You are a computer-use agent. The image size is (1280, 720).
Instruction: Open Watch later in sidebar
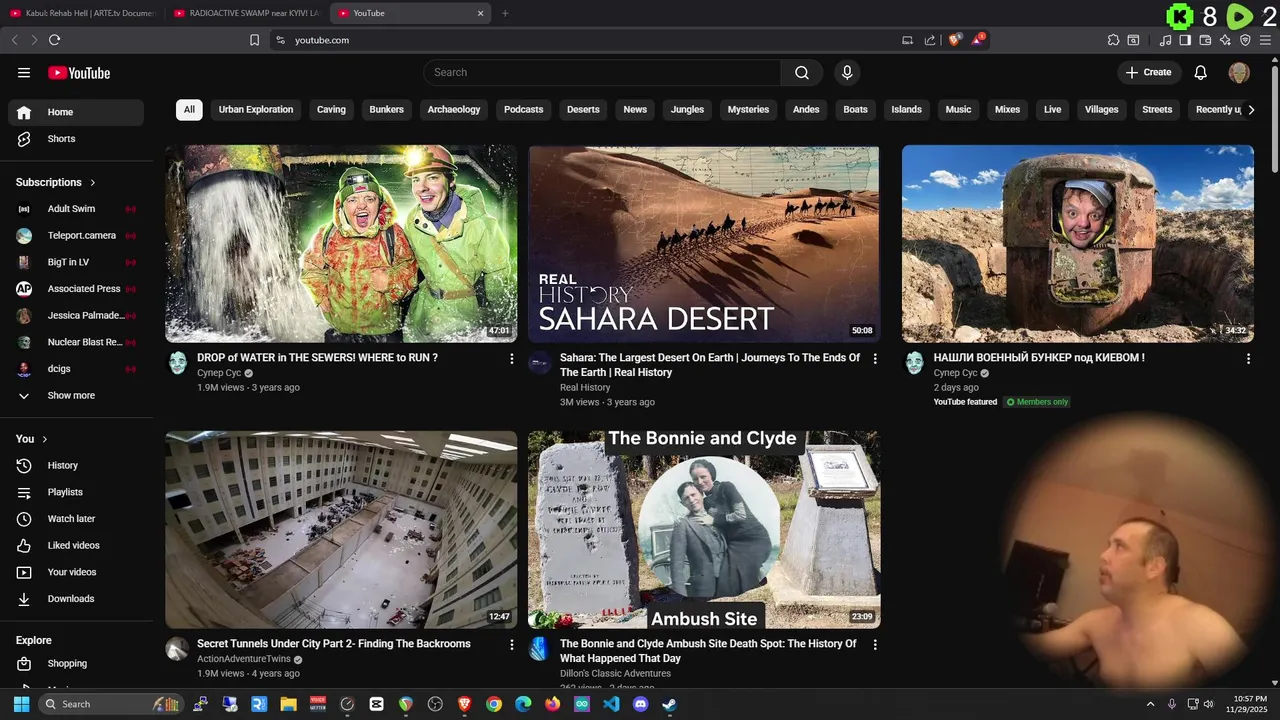pyautogui.click(x=76, y=519)
